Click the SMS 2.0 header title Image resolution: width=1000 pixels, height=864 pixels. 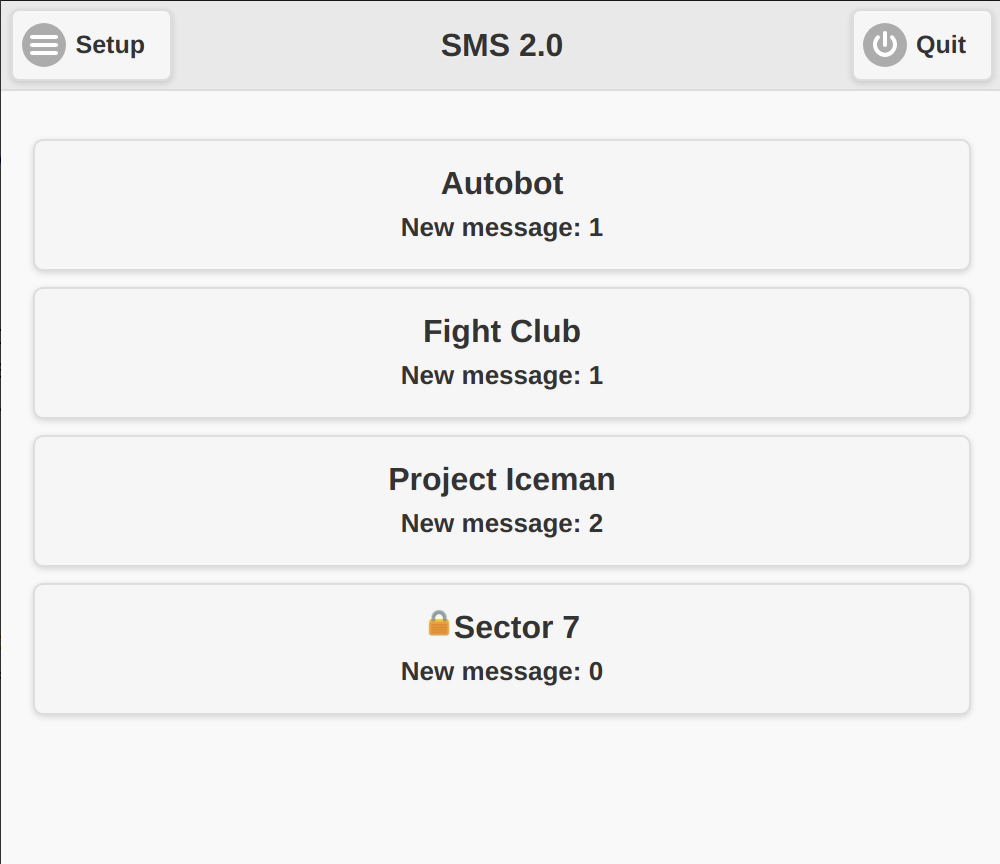(502, 45)
